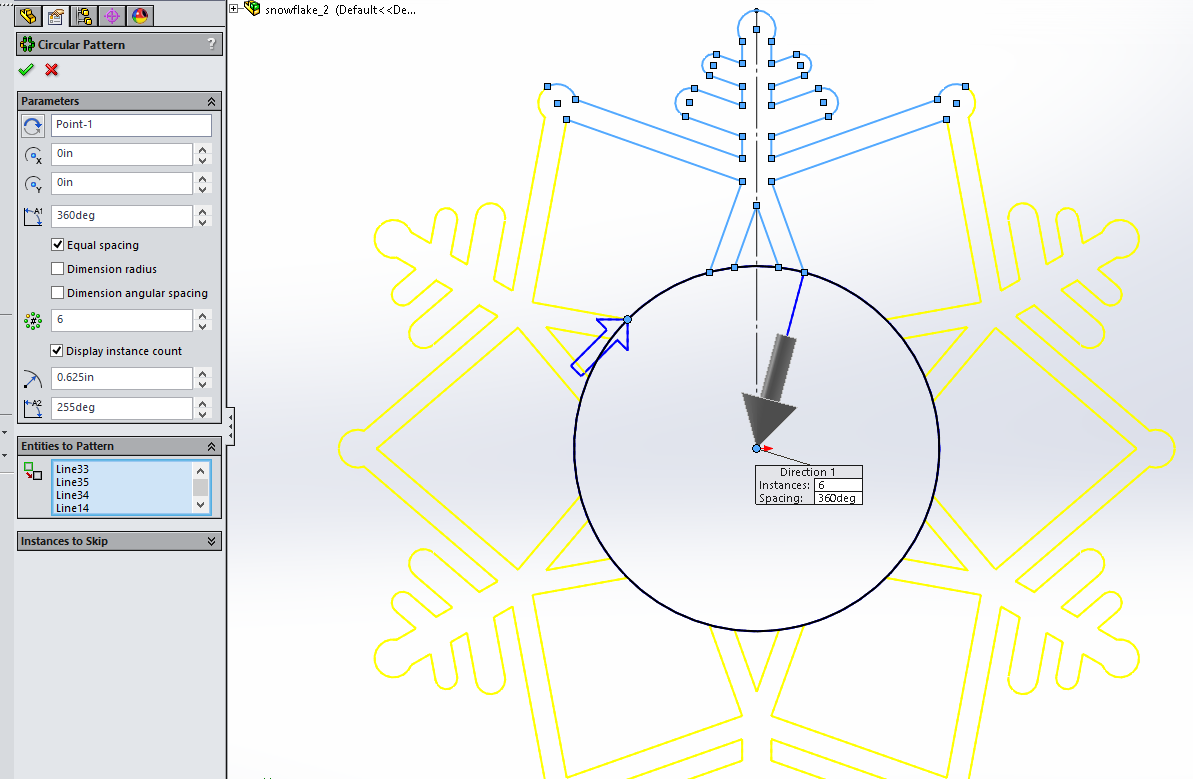Click the Circular Pattern title icon
Viewport: 1193px width, 779px height.
(x=27, y=44)
